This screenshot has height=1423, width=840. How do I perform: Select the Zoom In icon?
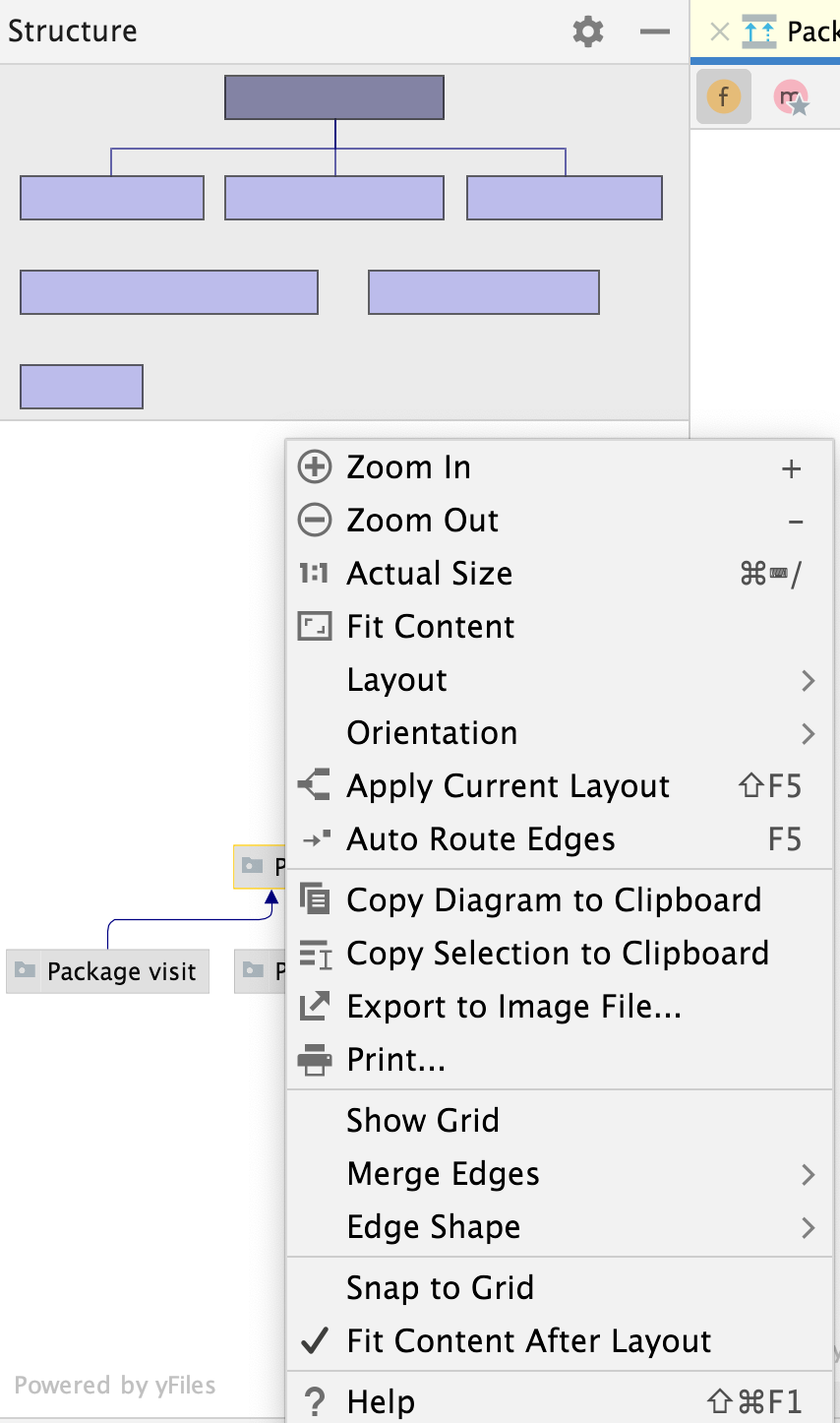tap(315, 467)
